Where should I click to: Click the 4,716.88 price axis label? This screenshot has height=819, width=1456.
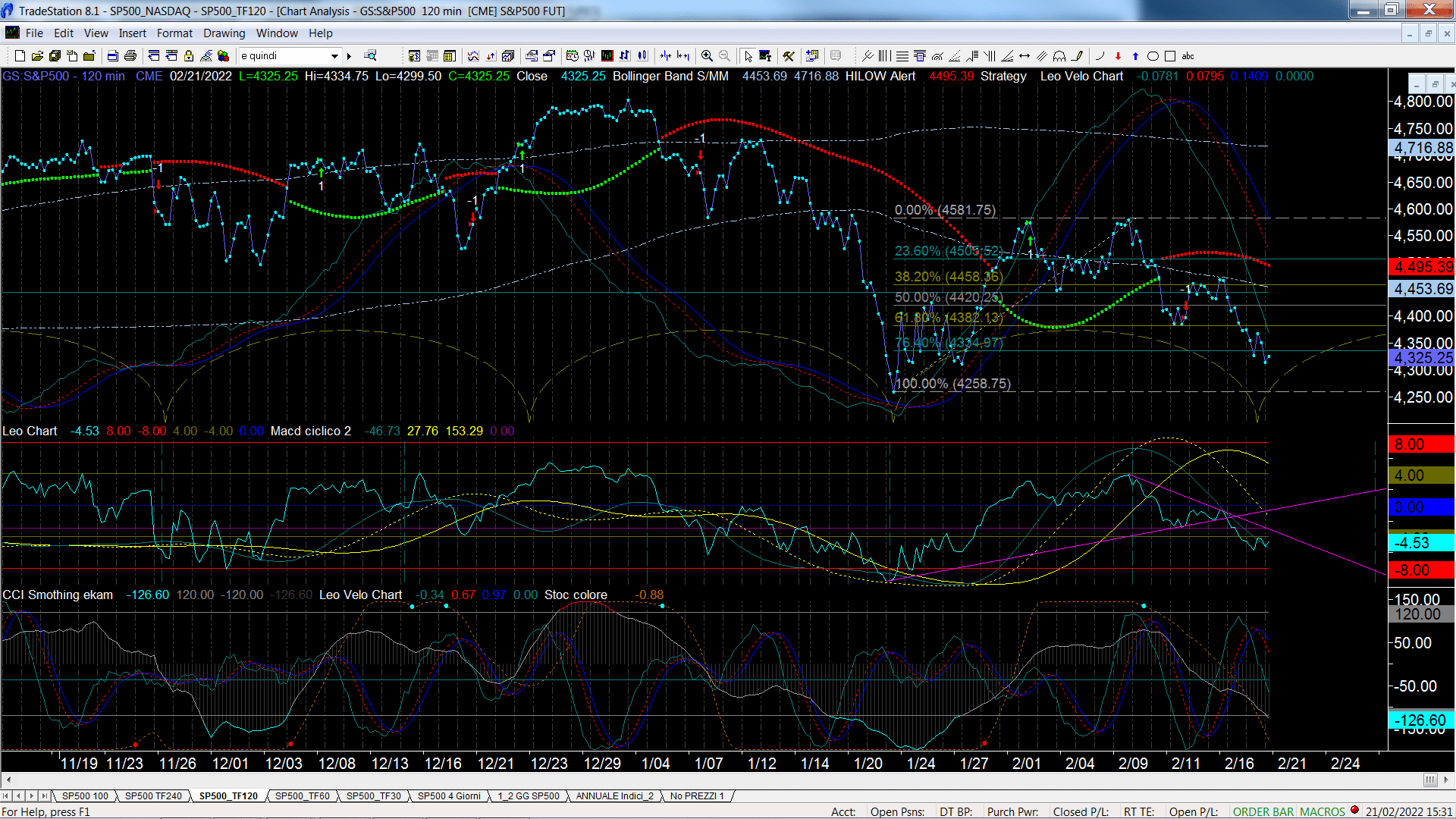tap(1423, 148)
